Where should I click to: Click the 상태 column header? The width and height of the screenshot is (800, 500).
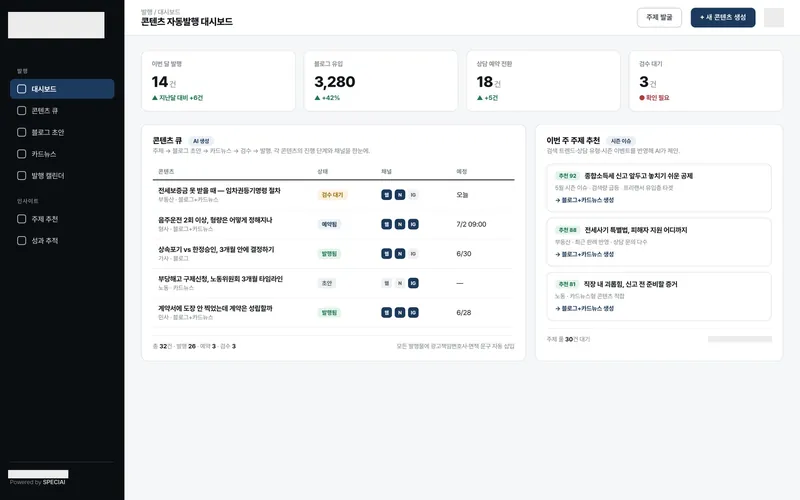(x=322, y=171)
